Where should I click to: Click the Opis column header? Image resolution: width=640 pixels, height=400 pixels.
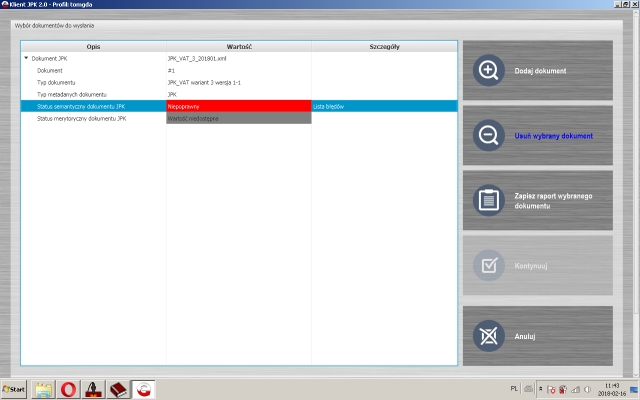[93, 46]
